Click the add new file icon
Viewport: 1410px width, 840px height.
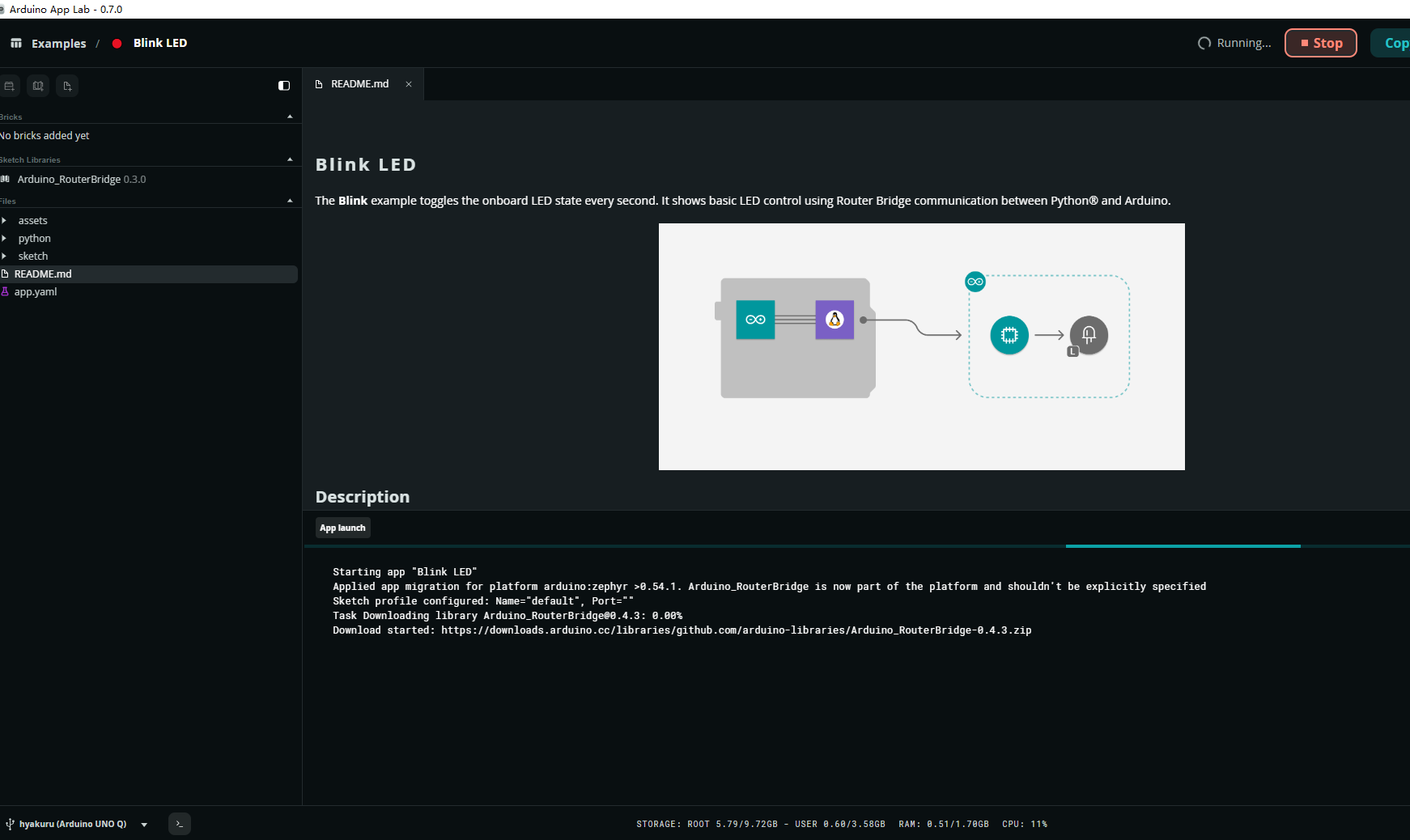[67, 86]
